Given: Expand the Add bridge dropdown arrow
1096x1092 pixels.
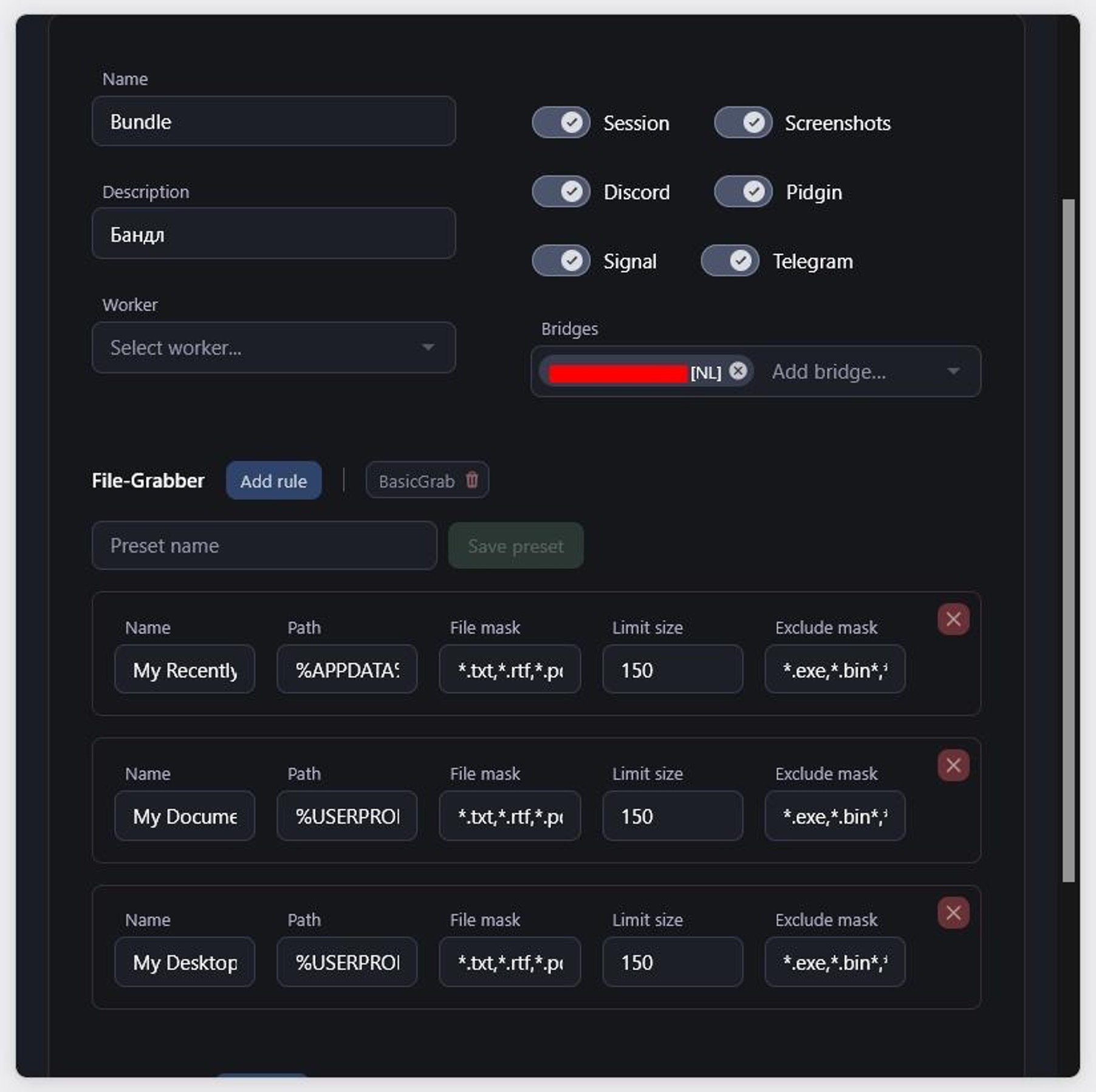Looking at the screenshot, I should coord(953,371).
